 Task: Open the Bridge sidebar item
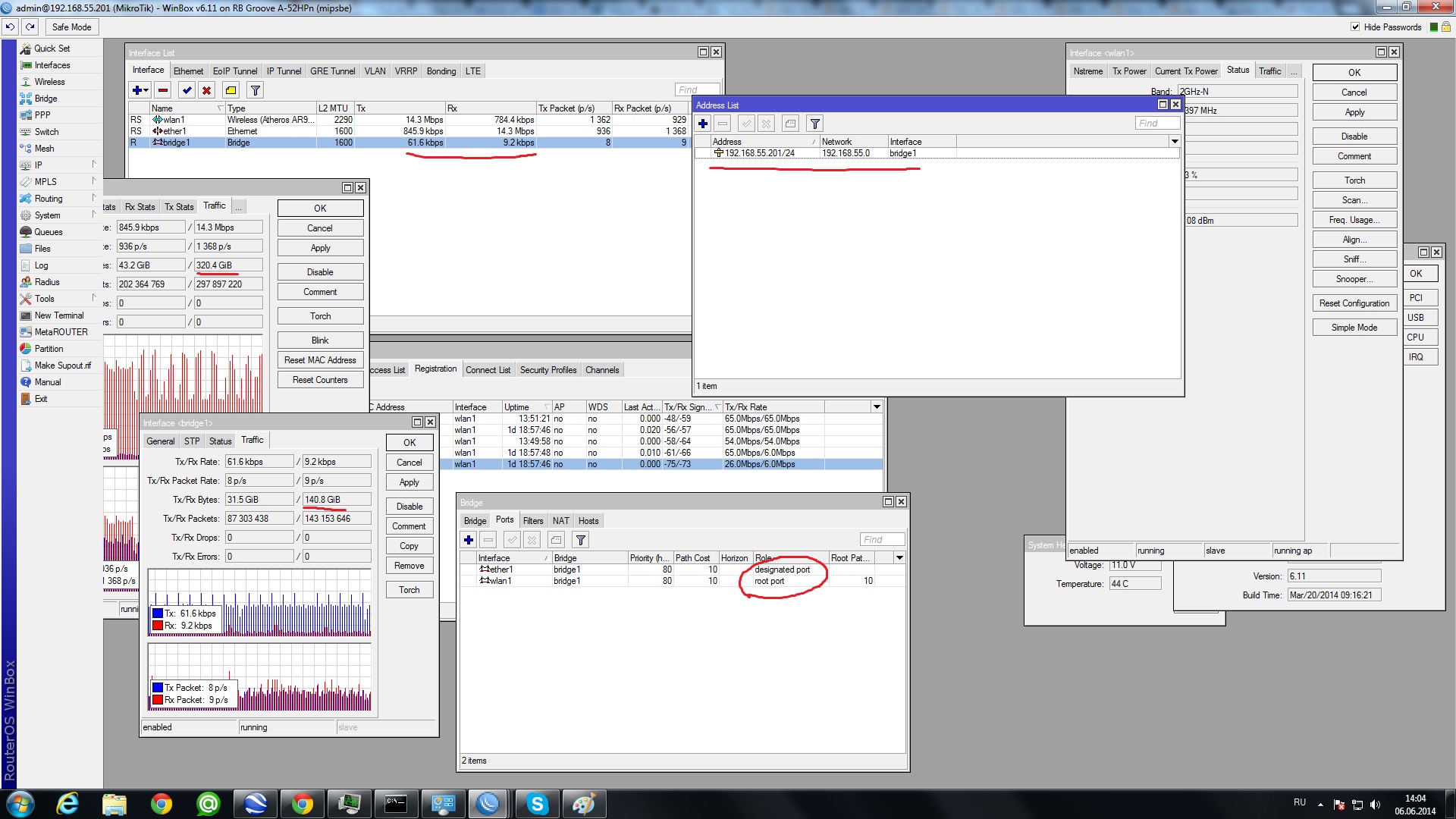(45, 98)
